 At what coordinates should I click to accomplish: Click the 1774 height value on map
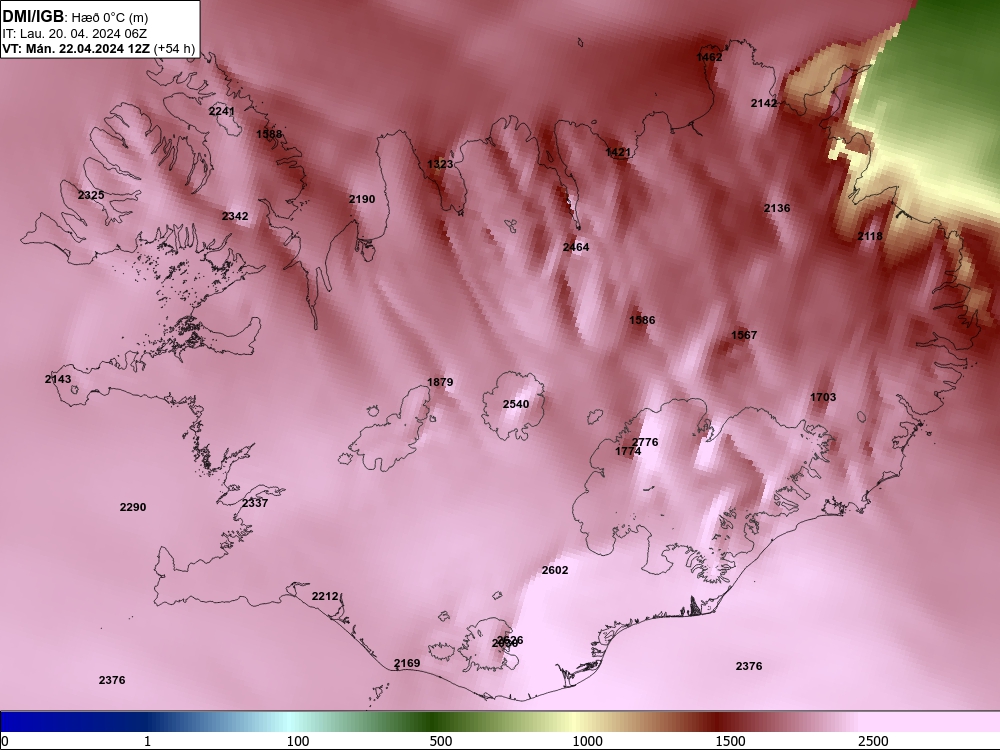point(628,452)
